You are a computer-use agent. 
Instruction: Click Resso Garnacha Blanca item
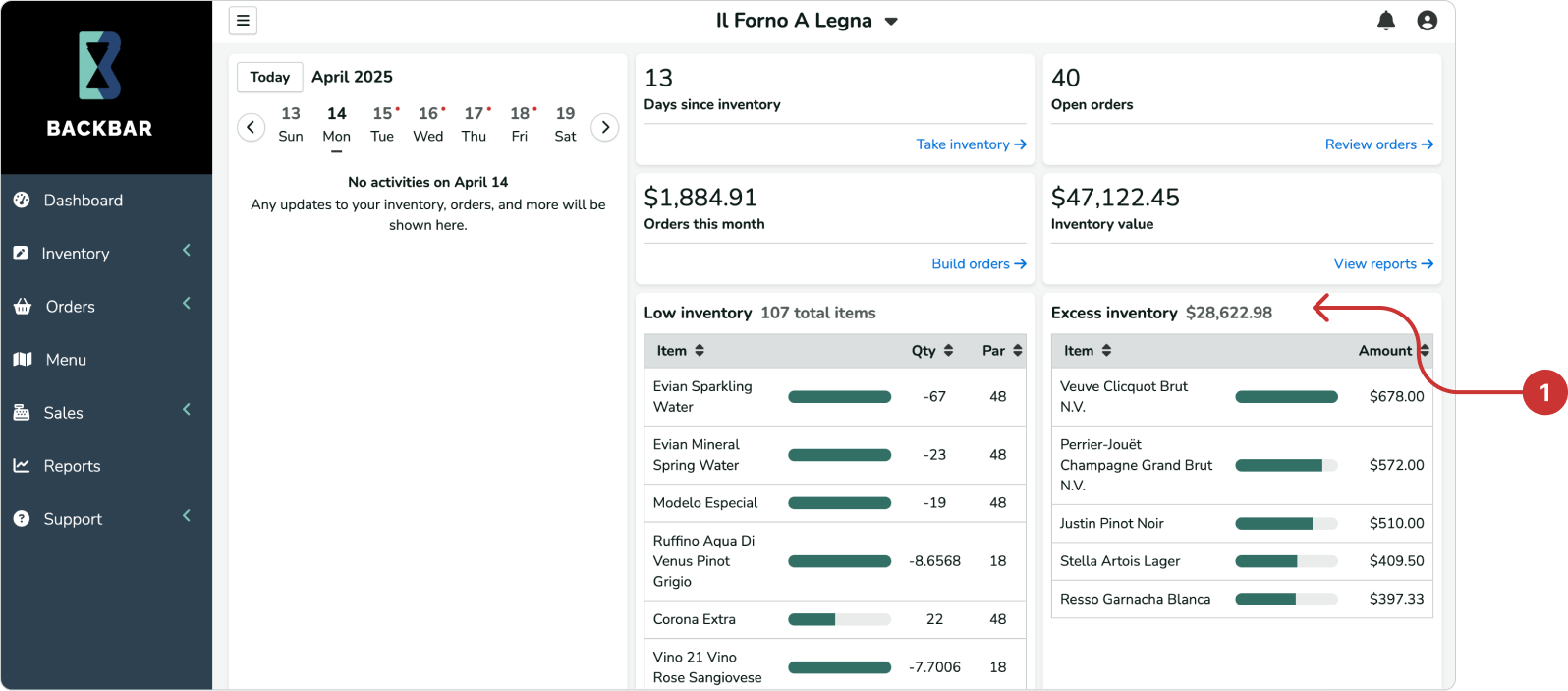(1136, 600)
